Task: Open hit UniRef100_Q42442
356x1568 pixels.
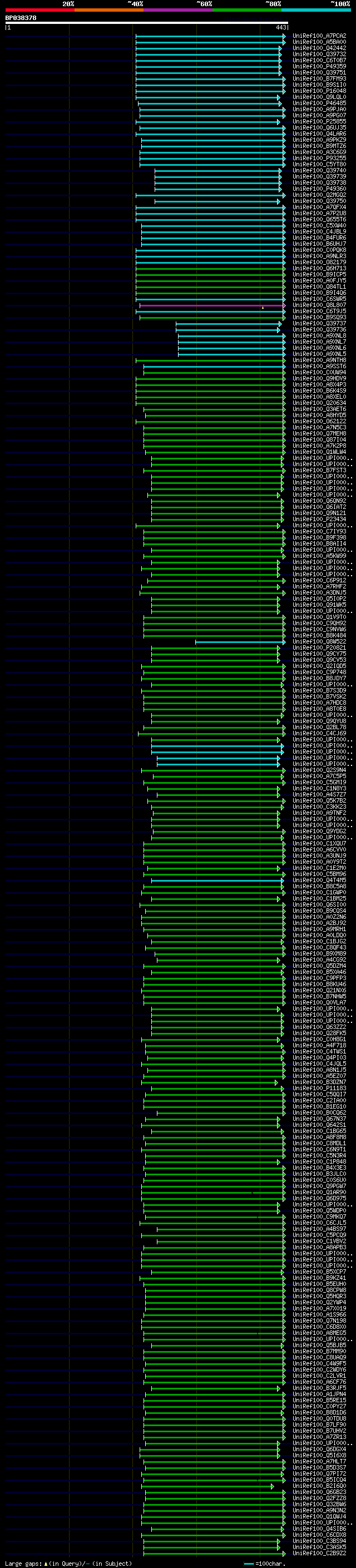Action: (319, 48)
